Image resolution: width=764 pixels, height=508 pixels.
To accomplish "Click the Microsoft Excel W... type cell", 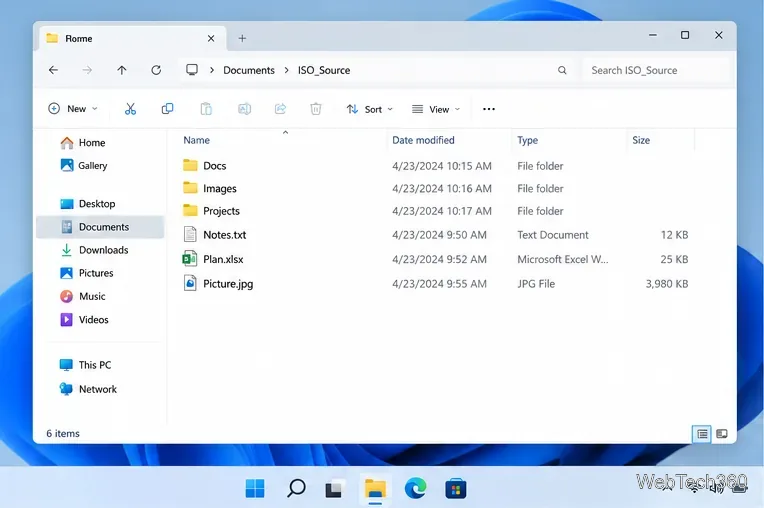I will pos(563,259).
